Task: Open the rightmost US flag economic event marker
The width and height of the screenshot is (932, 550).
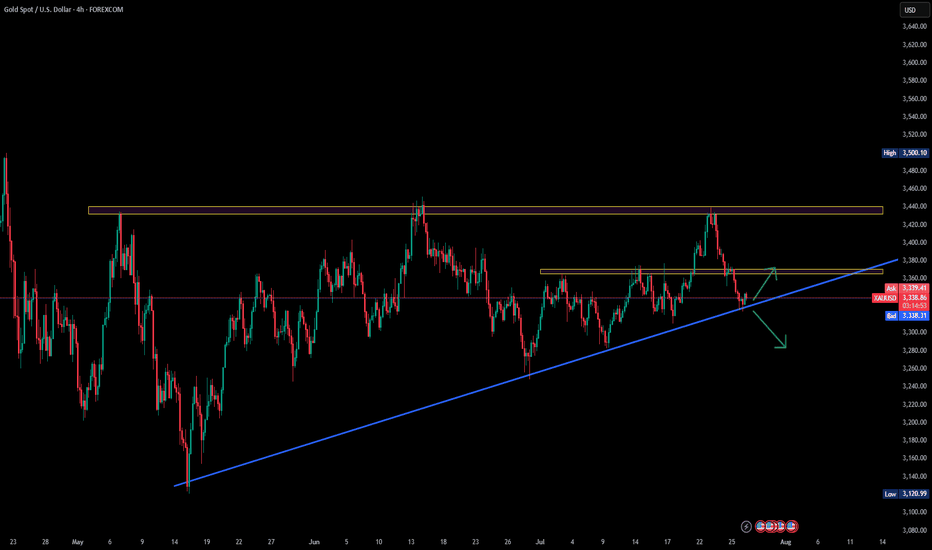Action: pos(792,526)
